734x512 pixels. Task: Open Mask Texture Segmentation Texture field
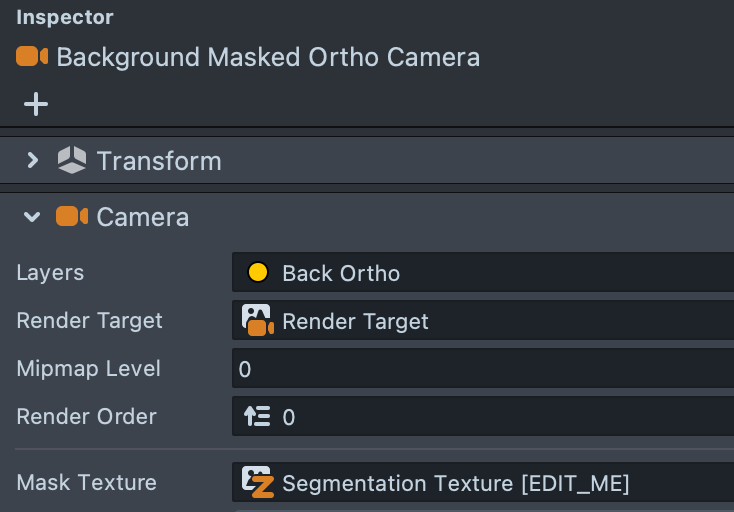[483, 482]
